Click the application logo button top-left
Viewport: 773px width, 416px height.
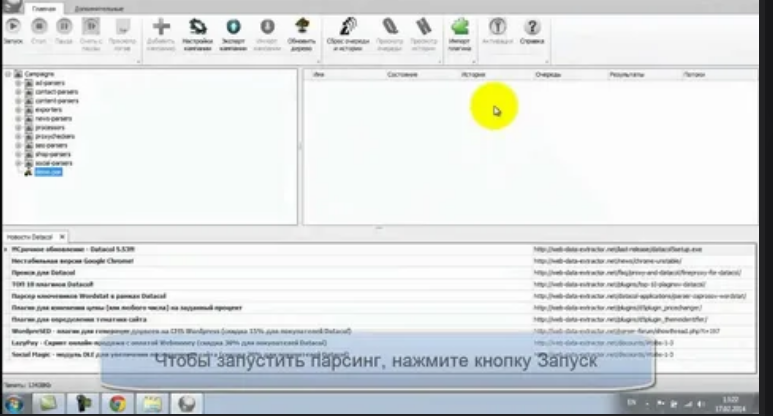pyautogui.click(x=11, y=6)
